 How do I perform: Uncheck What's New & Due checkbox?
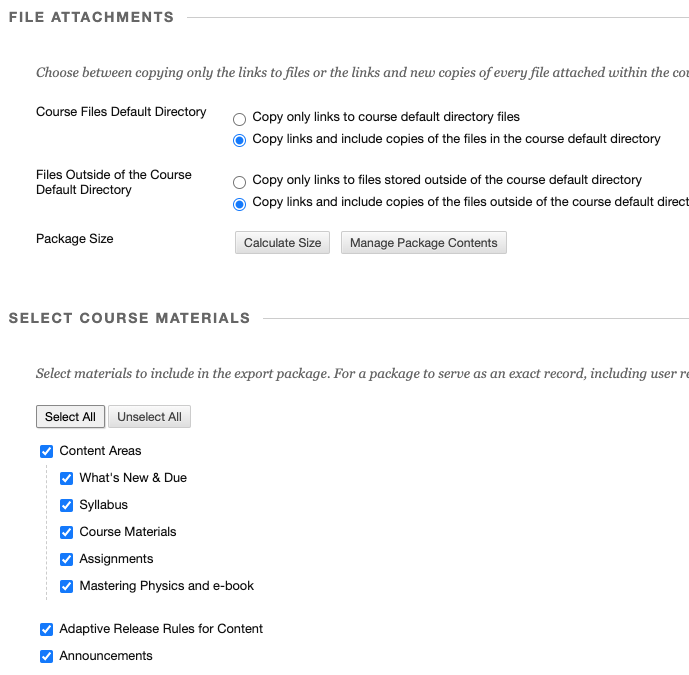point(66,479)
